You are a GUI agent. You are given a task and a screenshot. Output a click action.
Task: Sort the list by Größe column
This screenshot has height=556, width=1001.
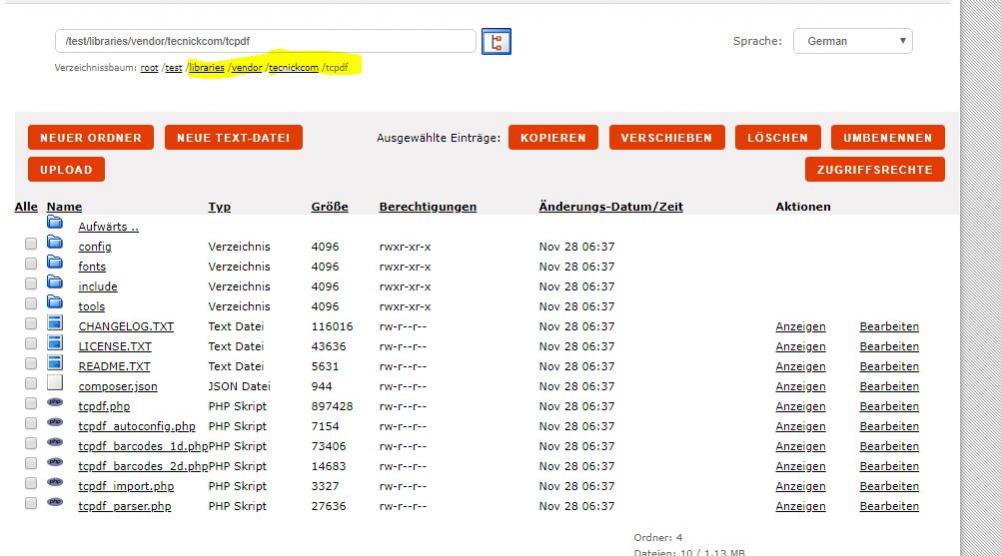point(329,207)
